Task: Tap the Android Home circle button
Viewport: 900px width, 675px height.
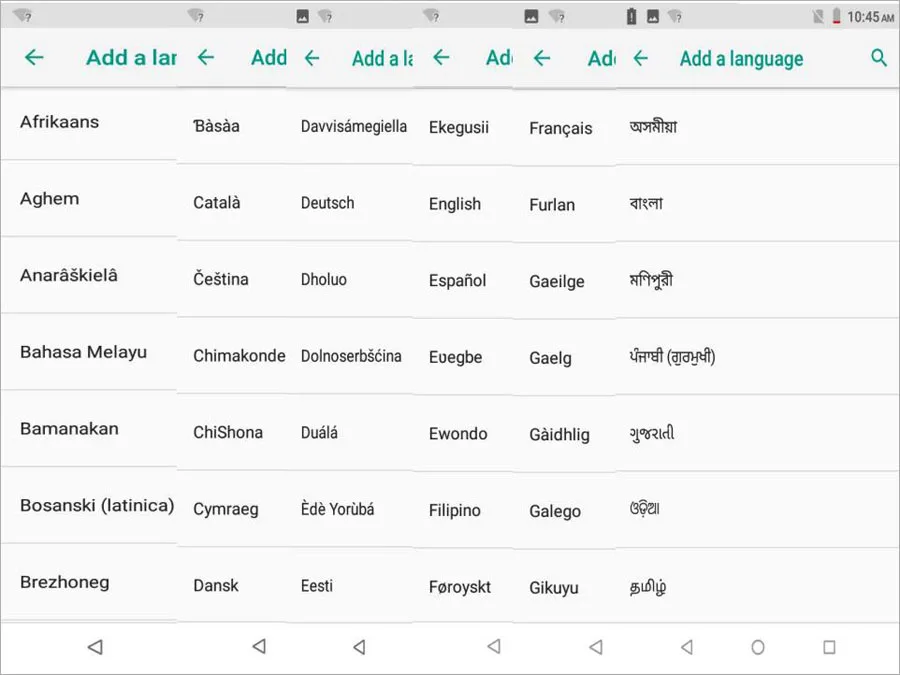Action: point(758,647)
